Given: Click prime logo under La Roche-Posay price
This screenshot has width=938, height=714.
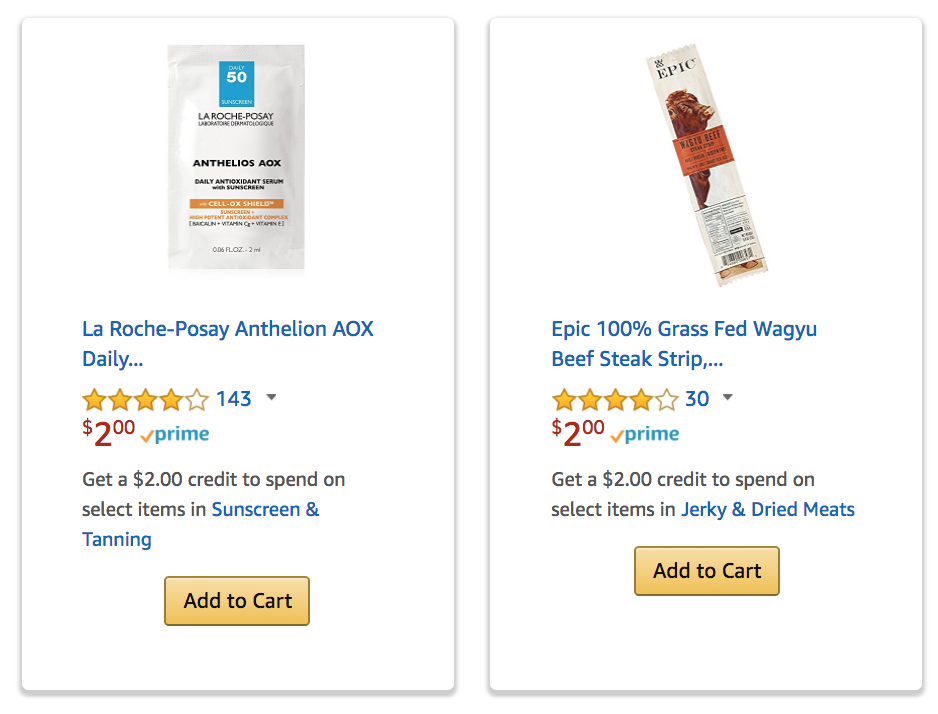Looking at the screenshot, I should click(x=175, y=435).
